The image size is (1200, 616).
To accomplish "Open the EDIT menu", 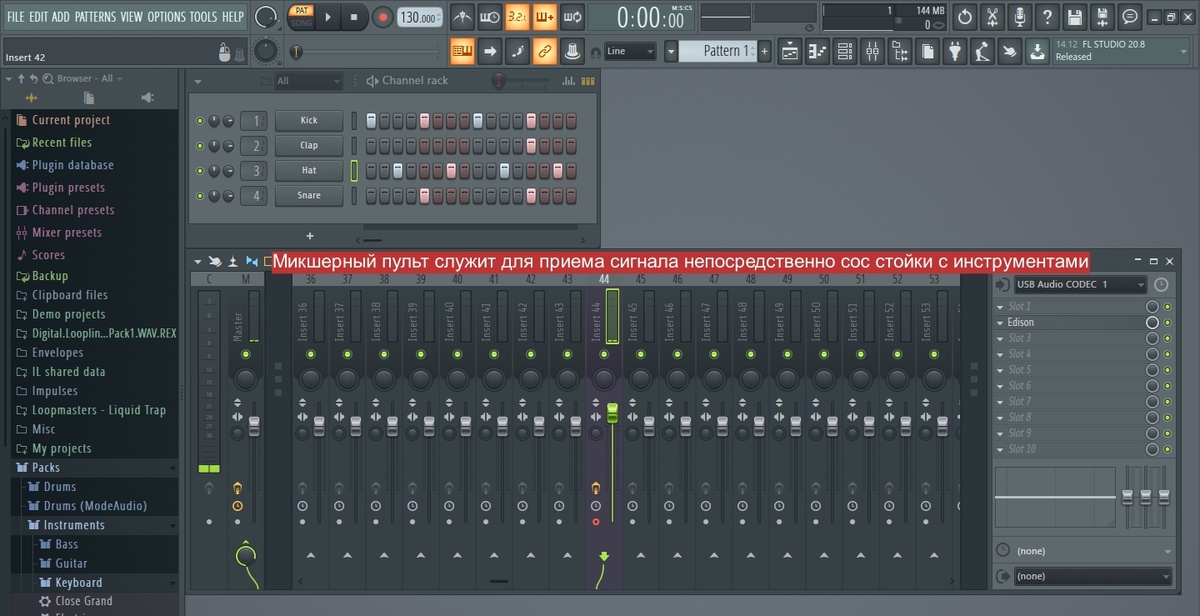I will click(38, 17).
